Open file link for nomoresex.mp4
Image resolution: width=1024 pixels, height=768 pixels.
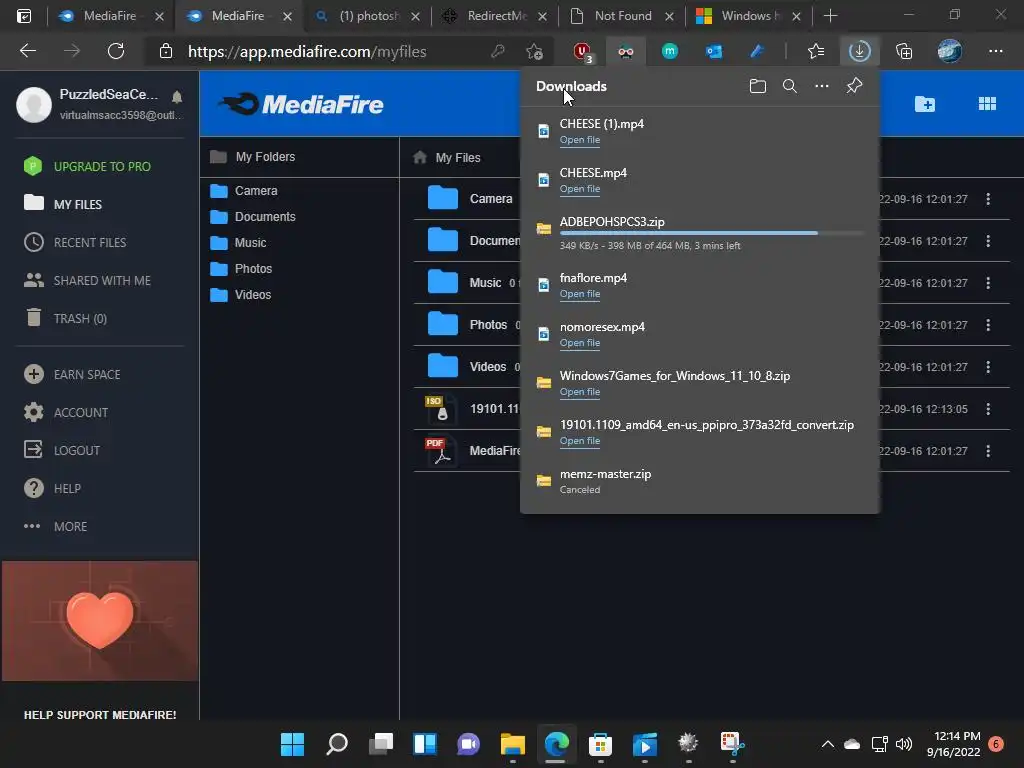[579, 343]
